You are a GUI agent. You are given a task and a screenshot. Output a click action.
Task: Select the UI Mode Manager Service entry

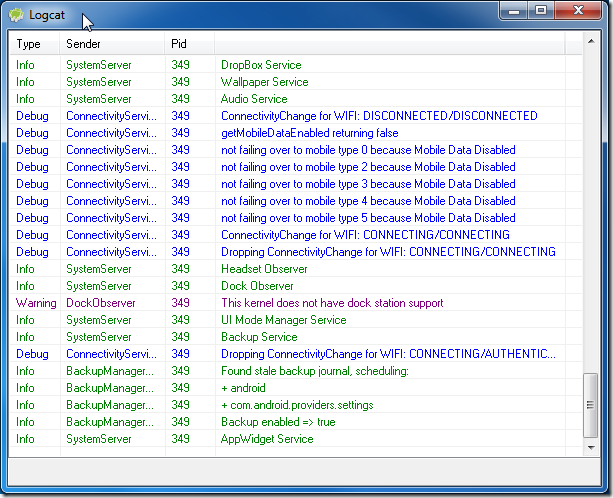[x=283, y=320]
